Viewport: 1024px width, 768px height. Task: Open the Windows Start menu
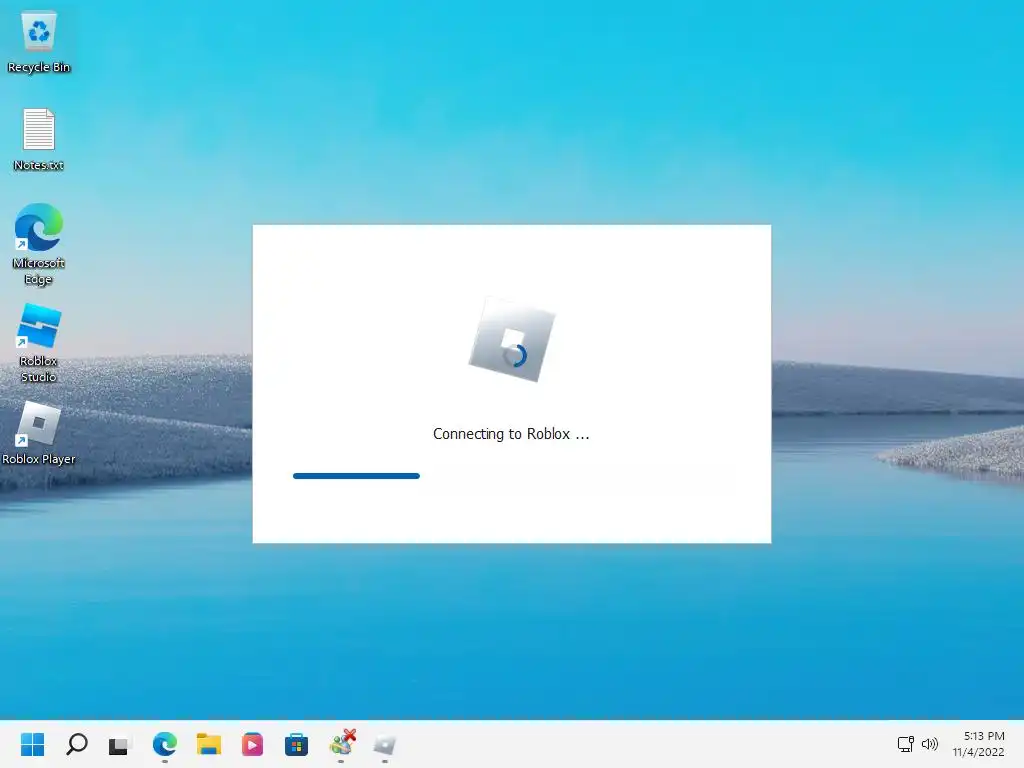[x=33, y=744]
